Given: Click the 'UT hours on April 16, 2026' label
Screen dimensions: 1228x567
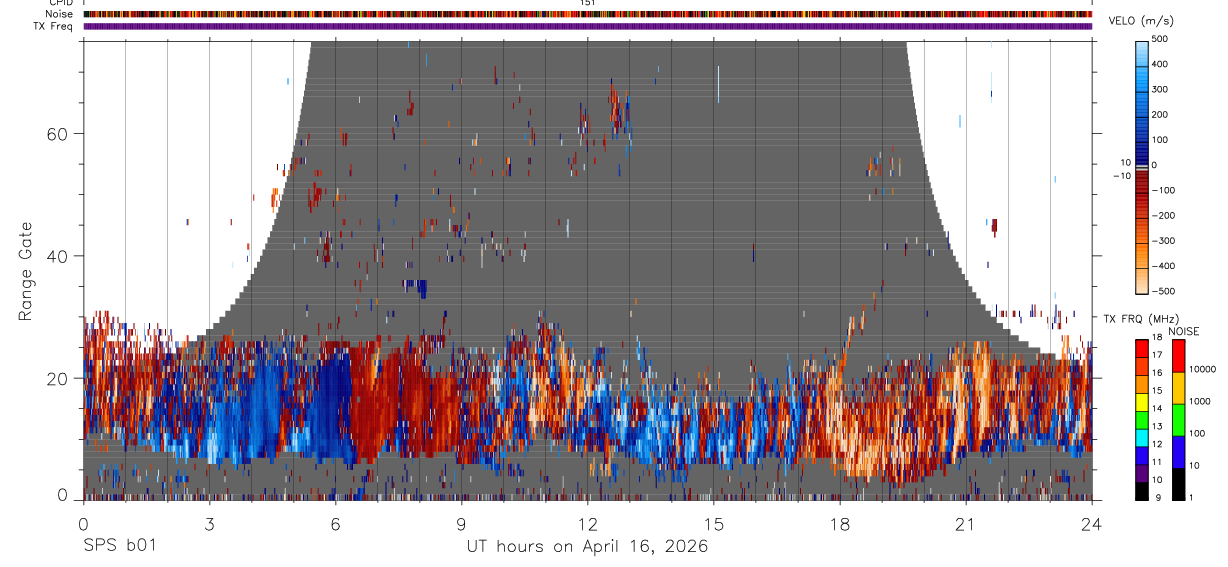Looking at the screenshot, I should click(587, 546).
